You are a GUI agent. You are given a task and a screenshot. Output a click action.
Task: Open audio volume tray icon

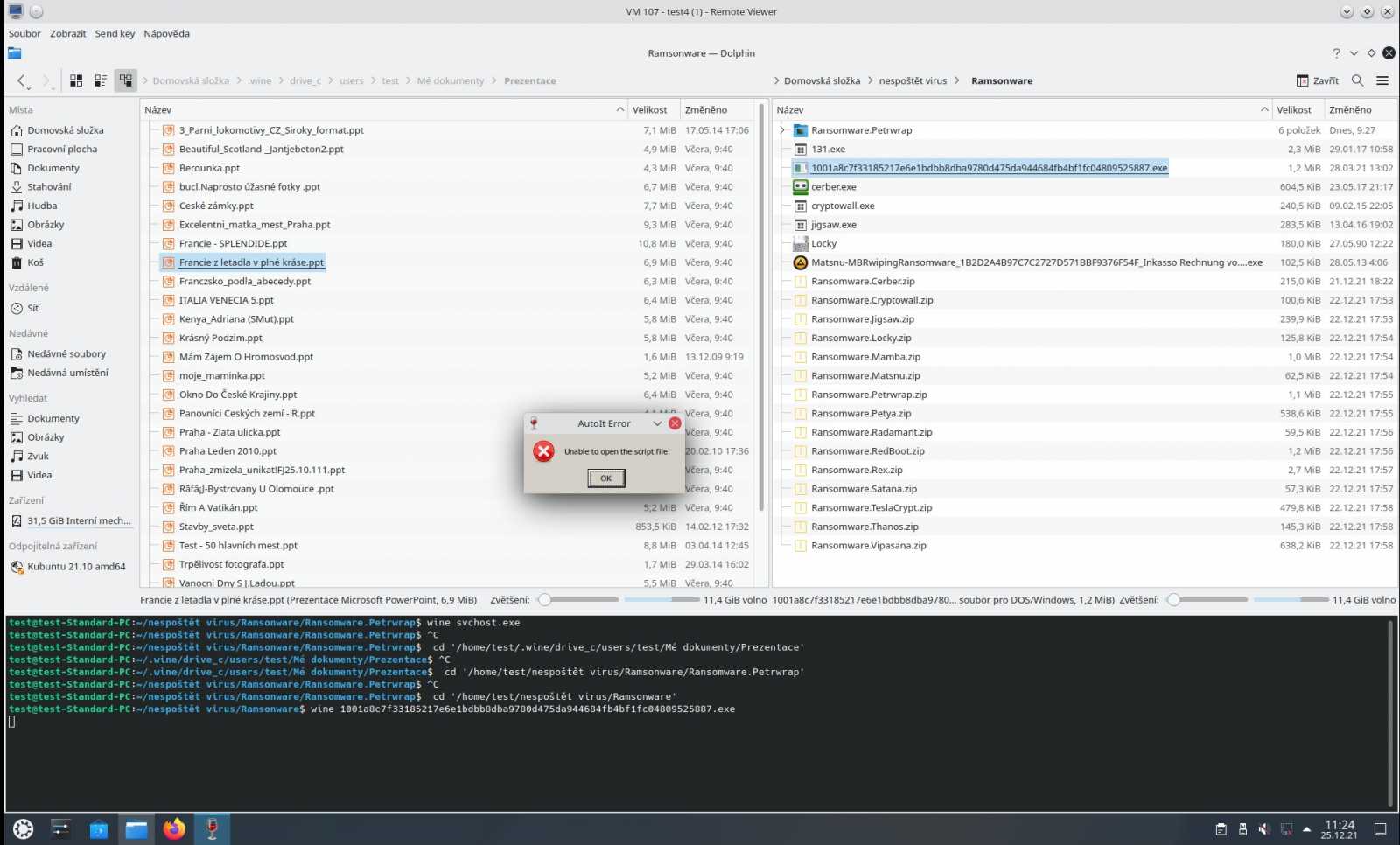pos(1263,828)
